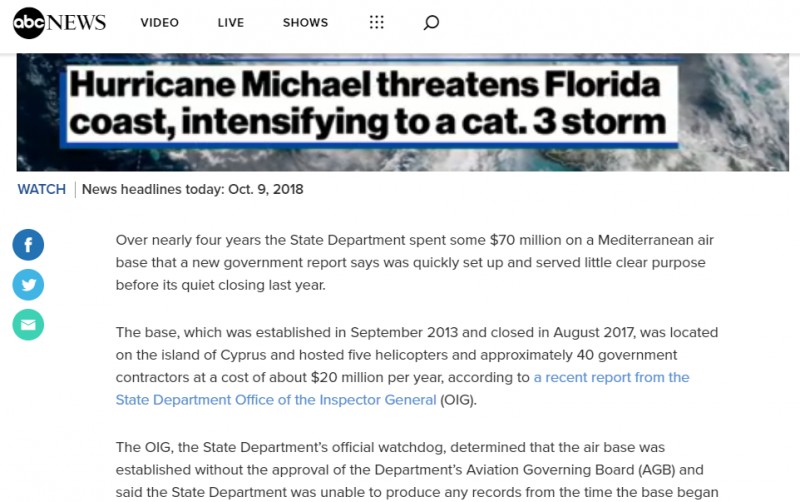Click the WATCH label under the video
Image resolution: width=800 pixels, height=502 pixels.
[42, 189]
